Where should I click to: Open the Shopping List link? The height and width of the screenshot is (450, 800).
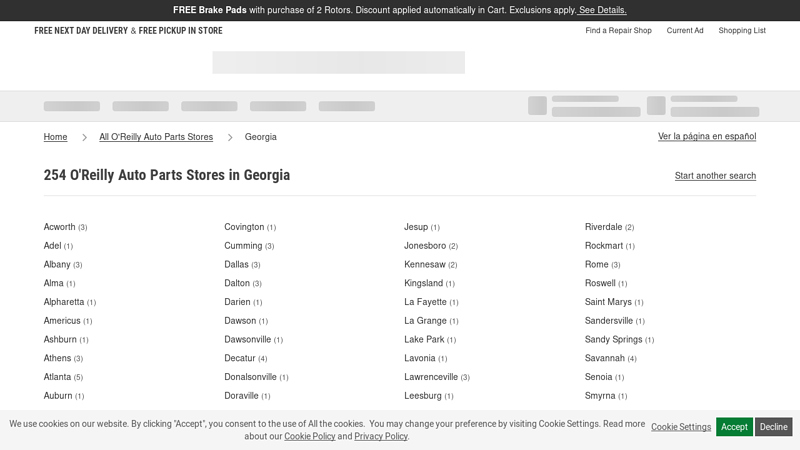[x=742, y=30]
